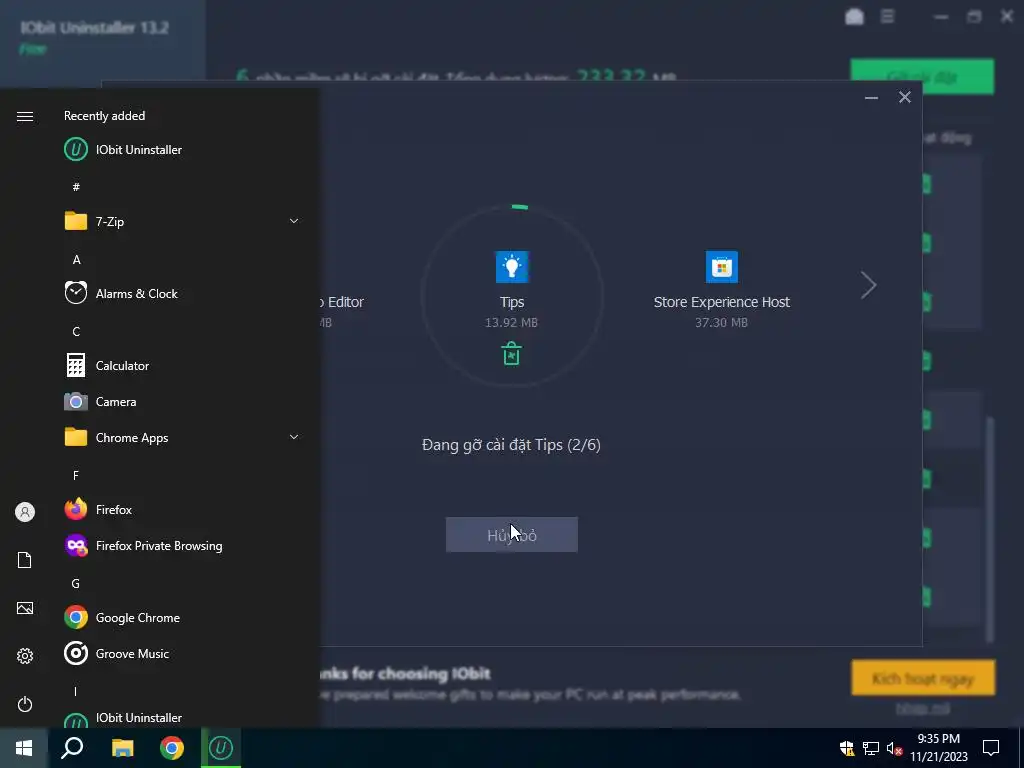
Task: Click the status text Đang gỡ cài đặt Tips
Action: click(x=511, y=445)
